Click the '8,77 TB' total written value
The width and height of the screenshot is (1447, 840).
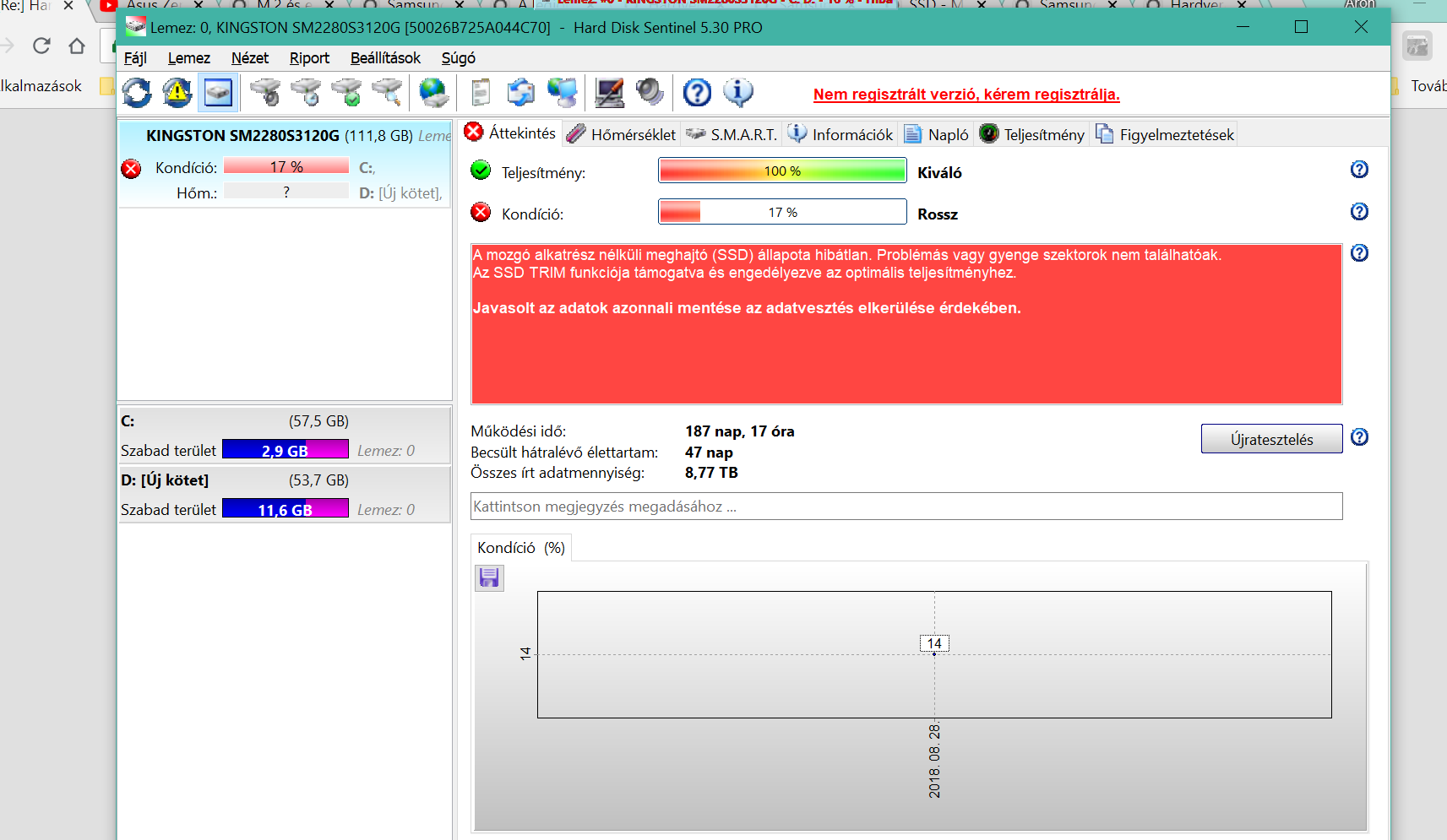711,473
